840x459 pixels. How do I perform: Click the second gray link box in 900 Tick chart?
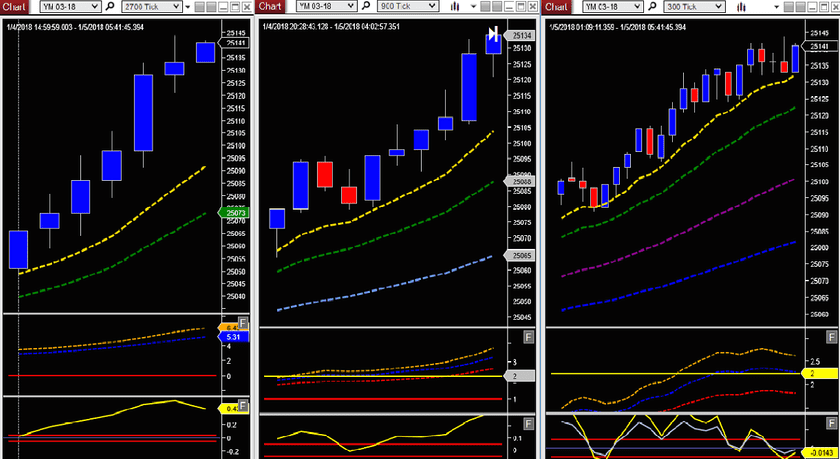(497, 6)
